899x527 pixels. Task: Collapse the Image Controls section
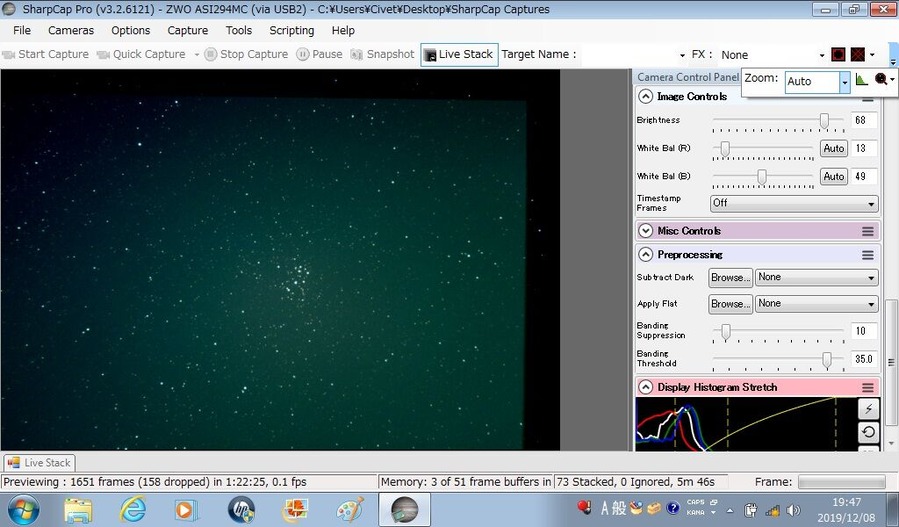646,96
